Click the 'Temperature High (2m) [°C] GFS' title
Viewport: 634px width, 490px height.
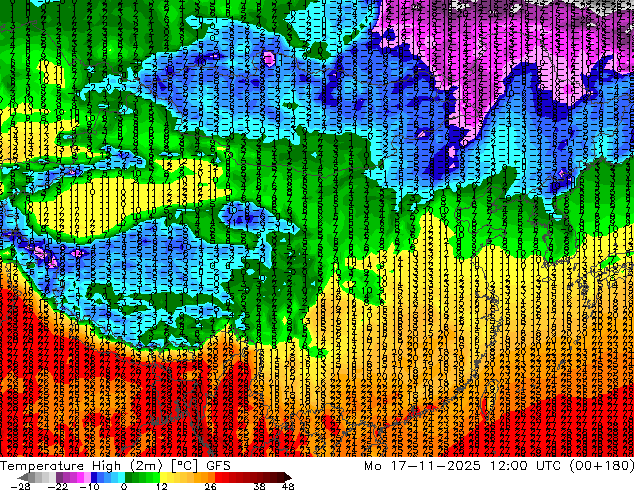point(115,466)
